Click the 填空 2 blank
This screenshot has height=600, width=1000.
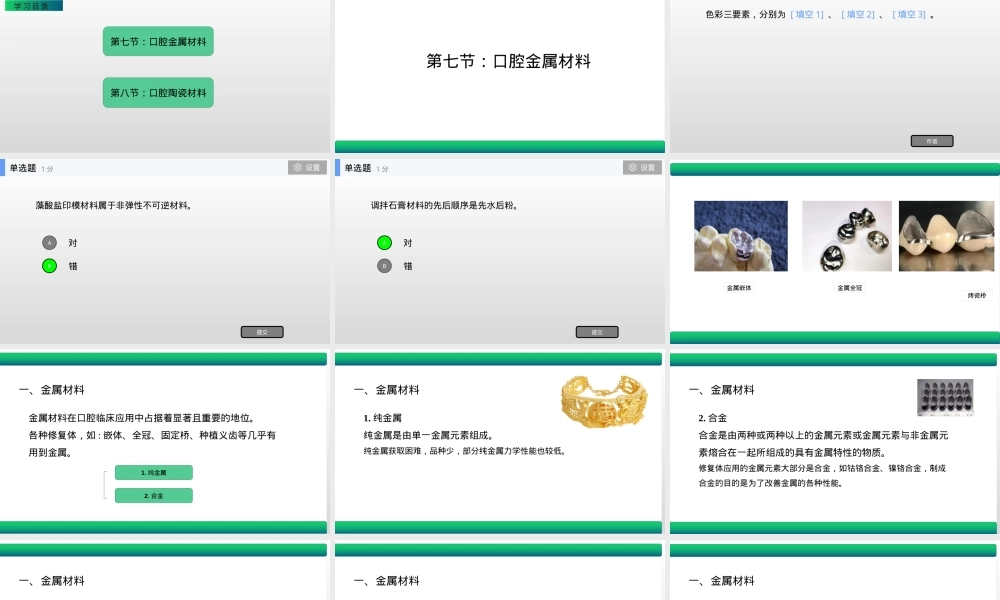(x=858, y=14)
